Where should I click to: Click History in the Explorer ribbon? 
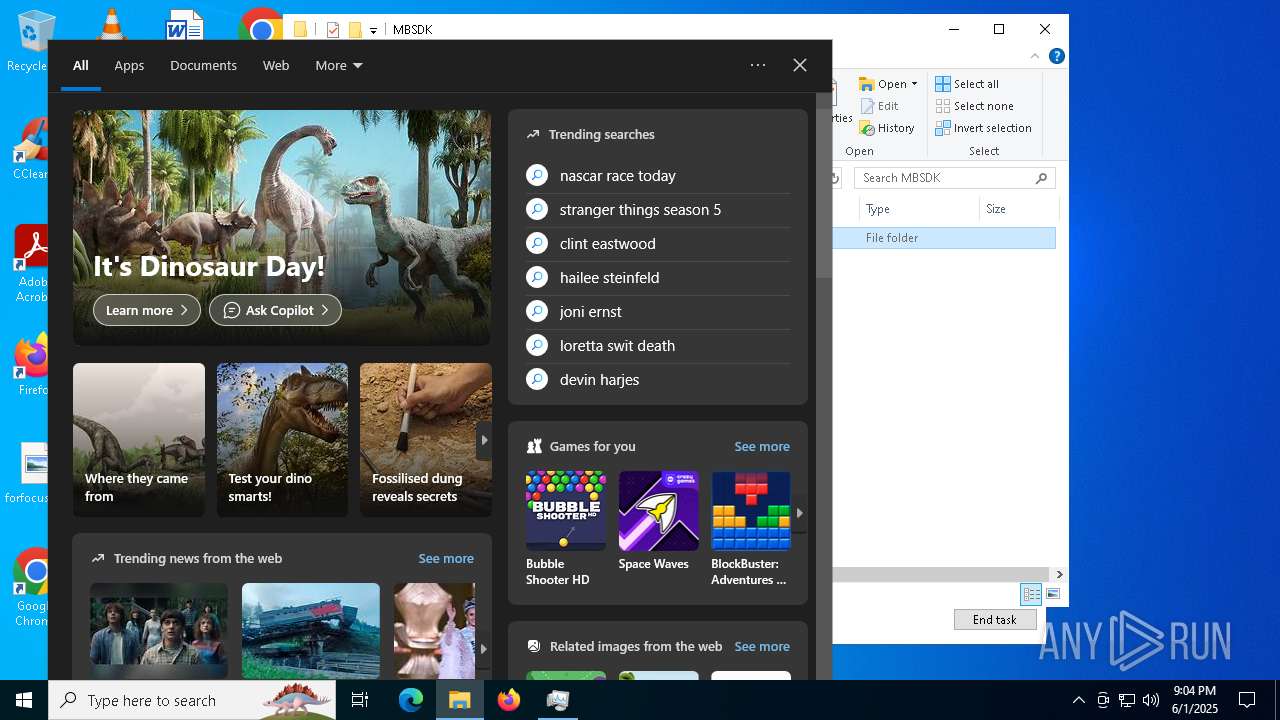coord(887,128)
